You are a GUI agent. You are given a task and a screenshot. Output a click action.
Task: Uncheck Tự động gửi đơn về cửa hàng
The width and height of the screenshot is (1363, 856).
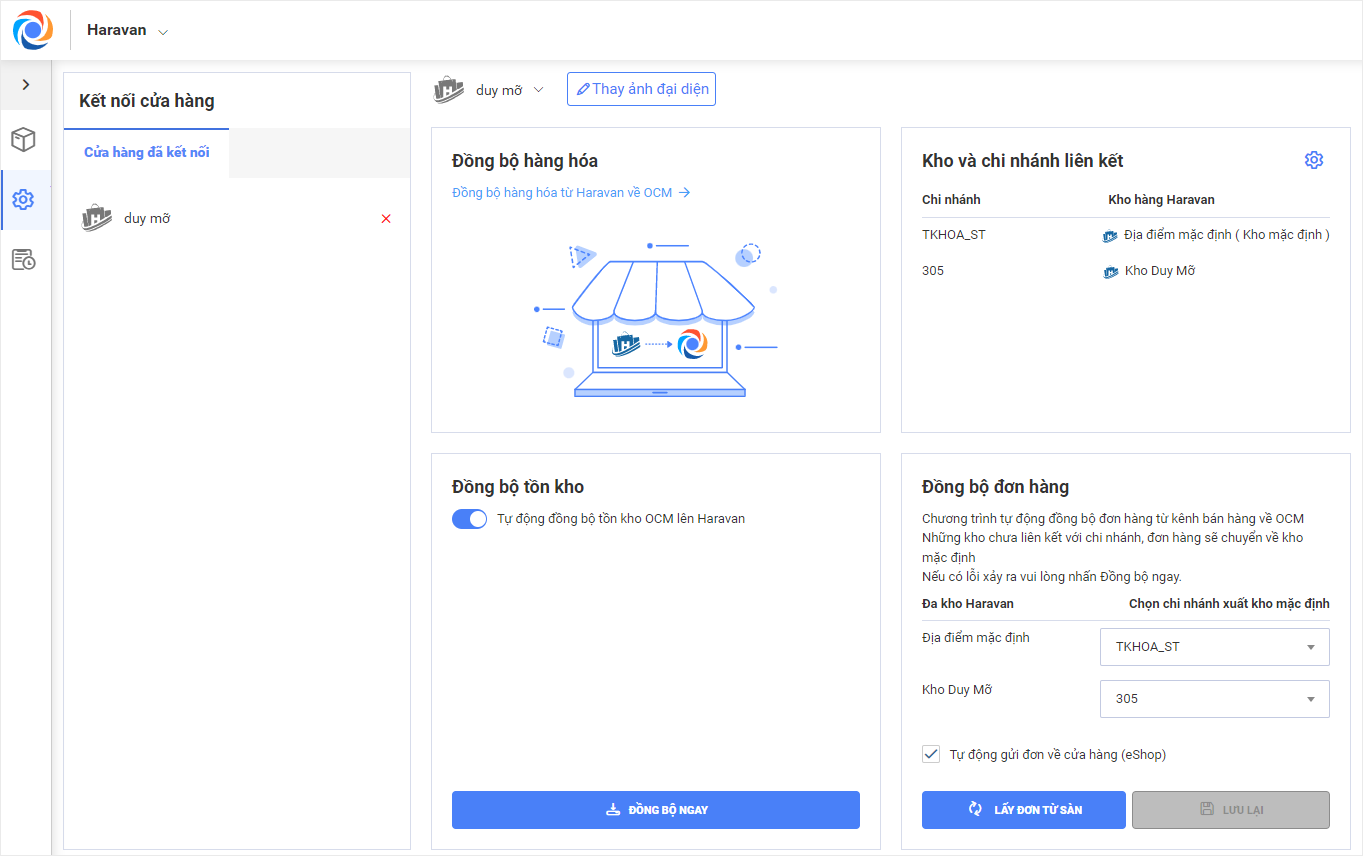click(x=931, y=754)
